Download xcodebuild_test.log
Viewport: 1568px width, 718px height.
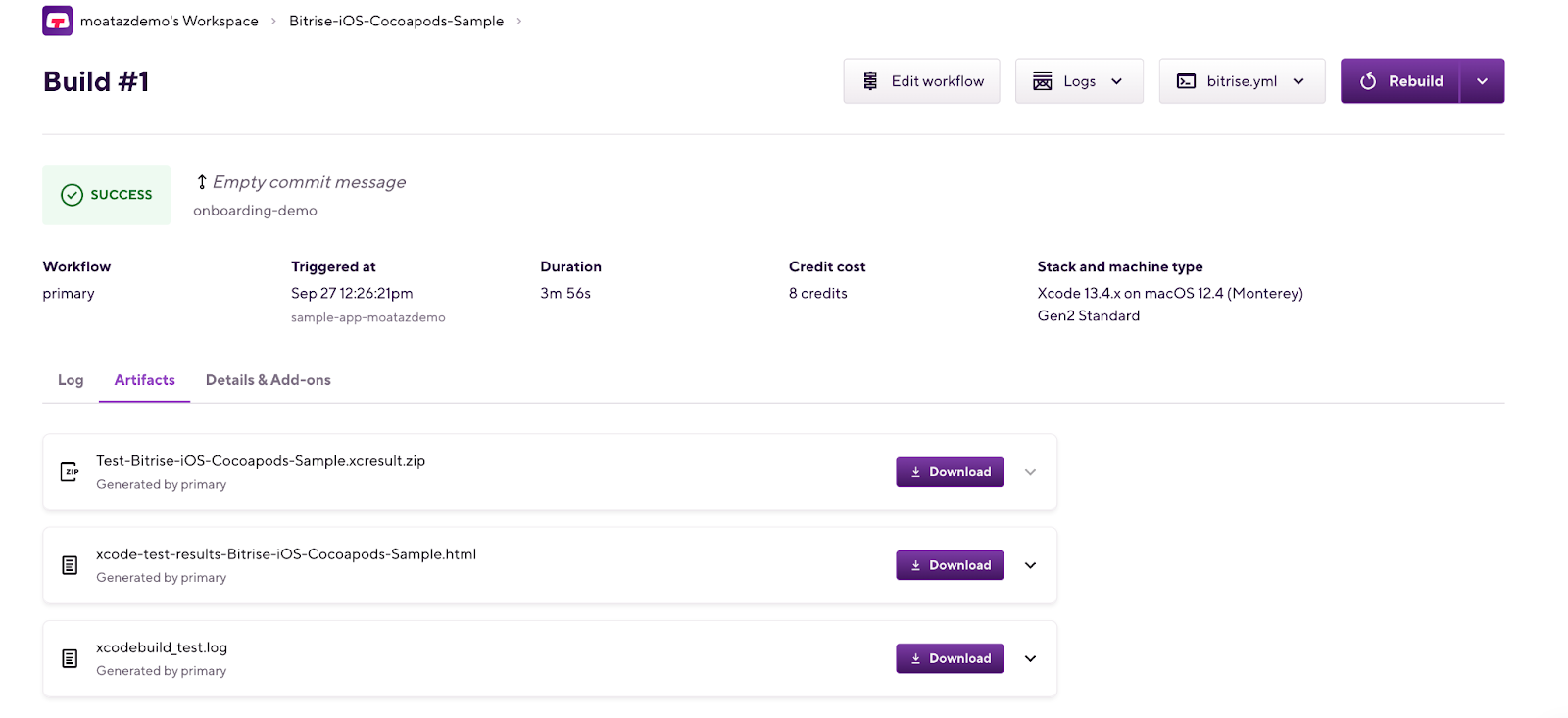point(950,658)
